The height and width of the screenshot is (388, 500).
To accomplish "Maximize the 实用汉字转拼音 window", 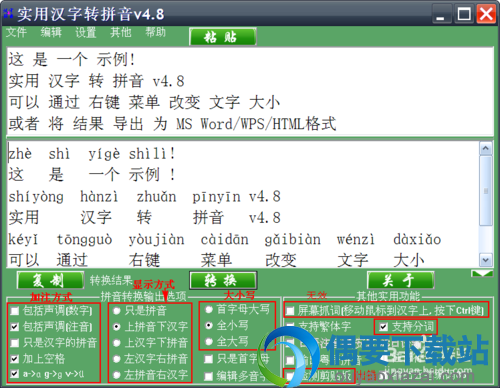I will [x=464, y=14].
